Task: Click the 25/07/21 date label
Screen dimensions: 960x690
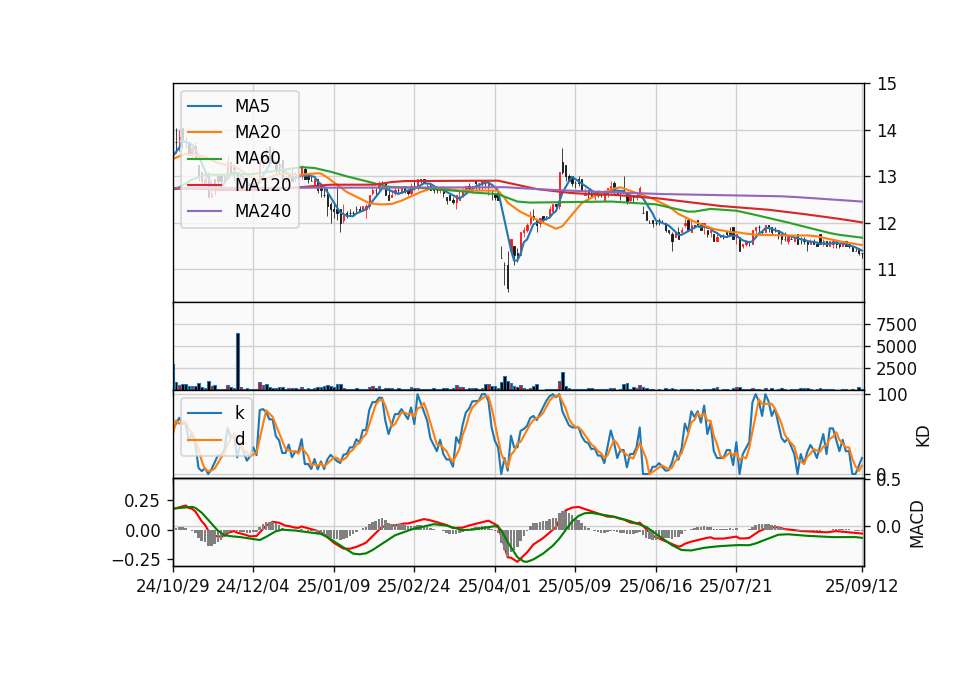Action: point(736,586)
